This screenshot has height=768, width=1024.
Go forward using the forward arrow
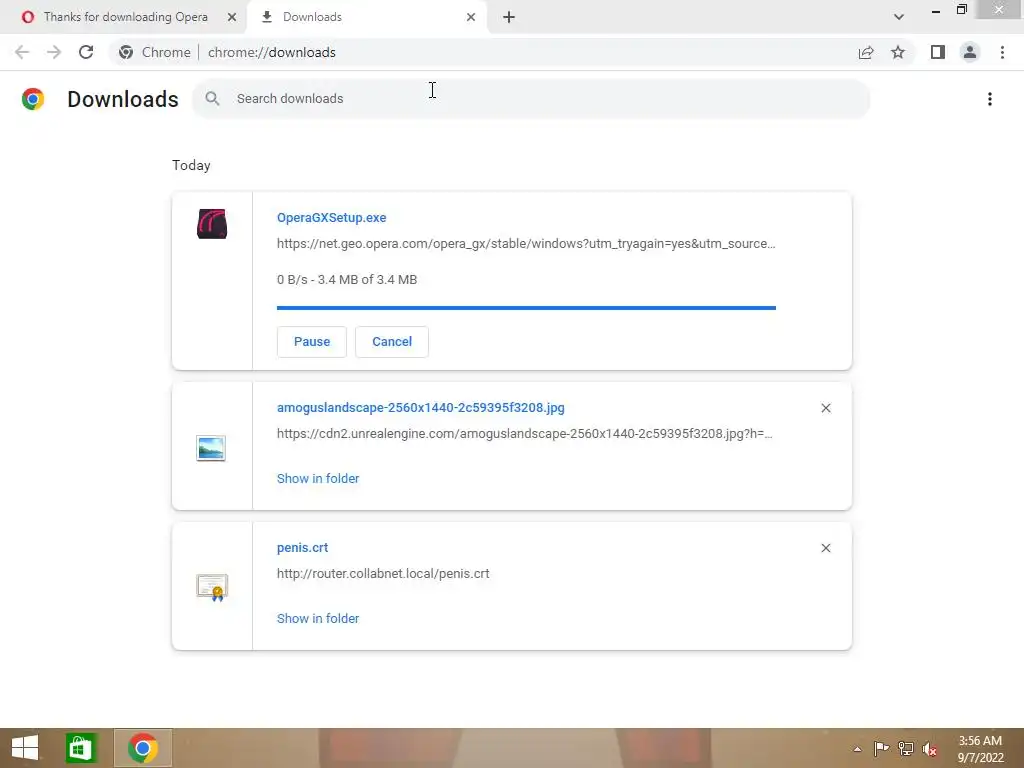coord(54,52)
